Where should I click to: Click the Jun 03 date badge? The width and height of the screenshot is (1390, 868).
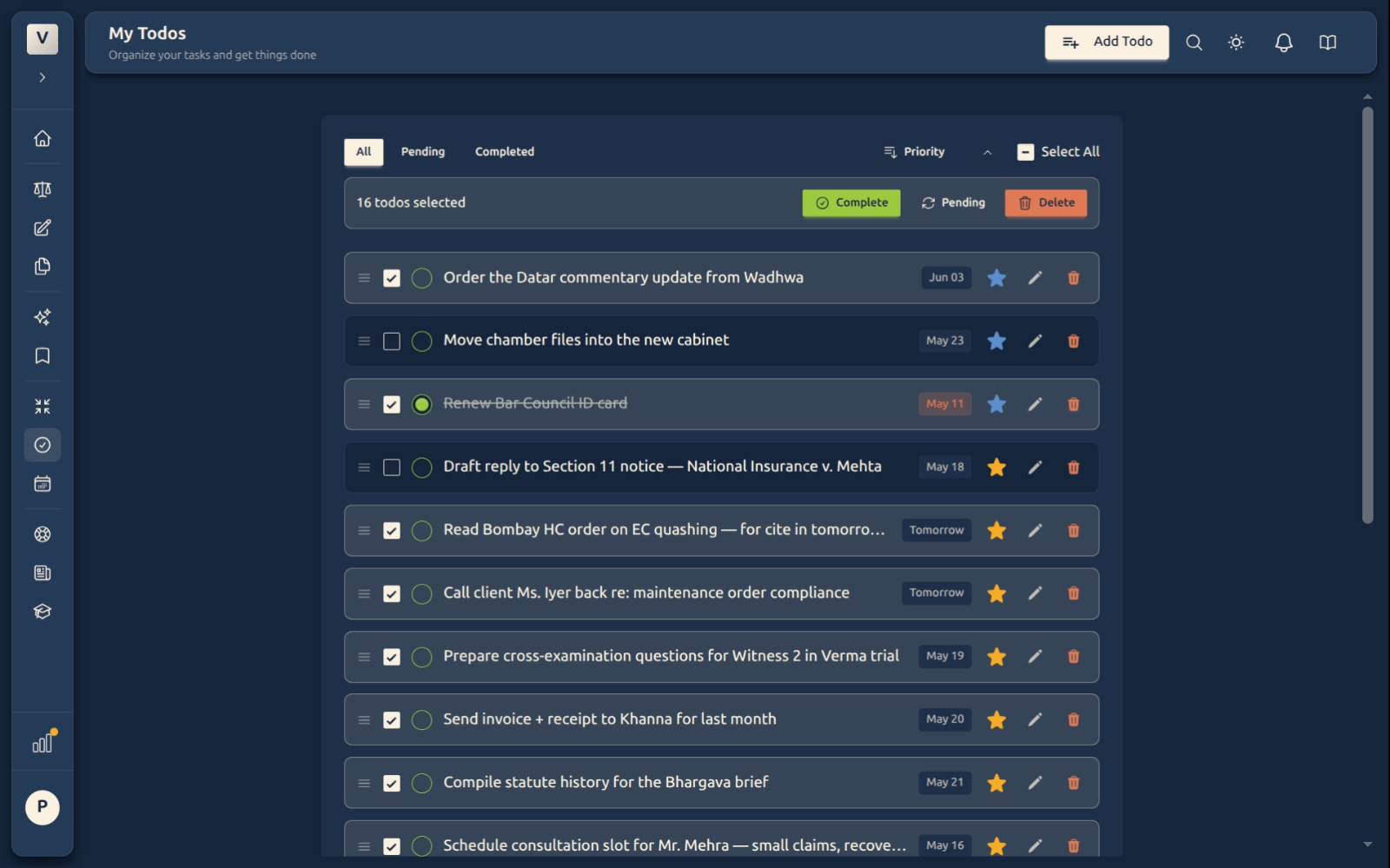click(946, 278)
